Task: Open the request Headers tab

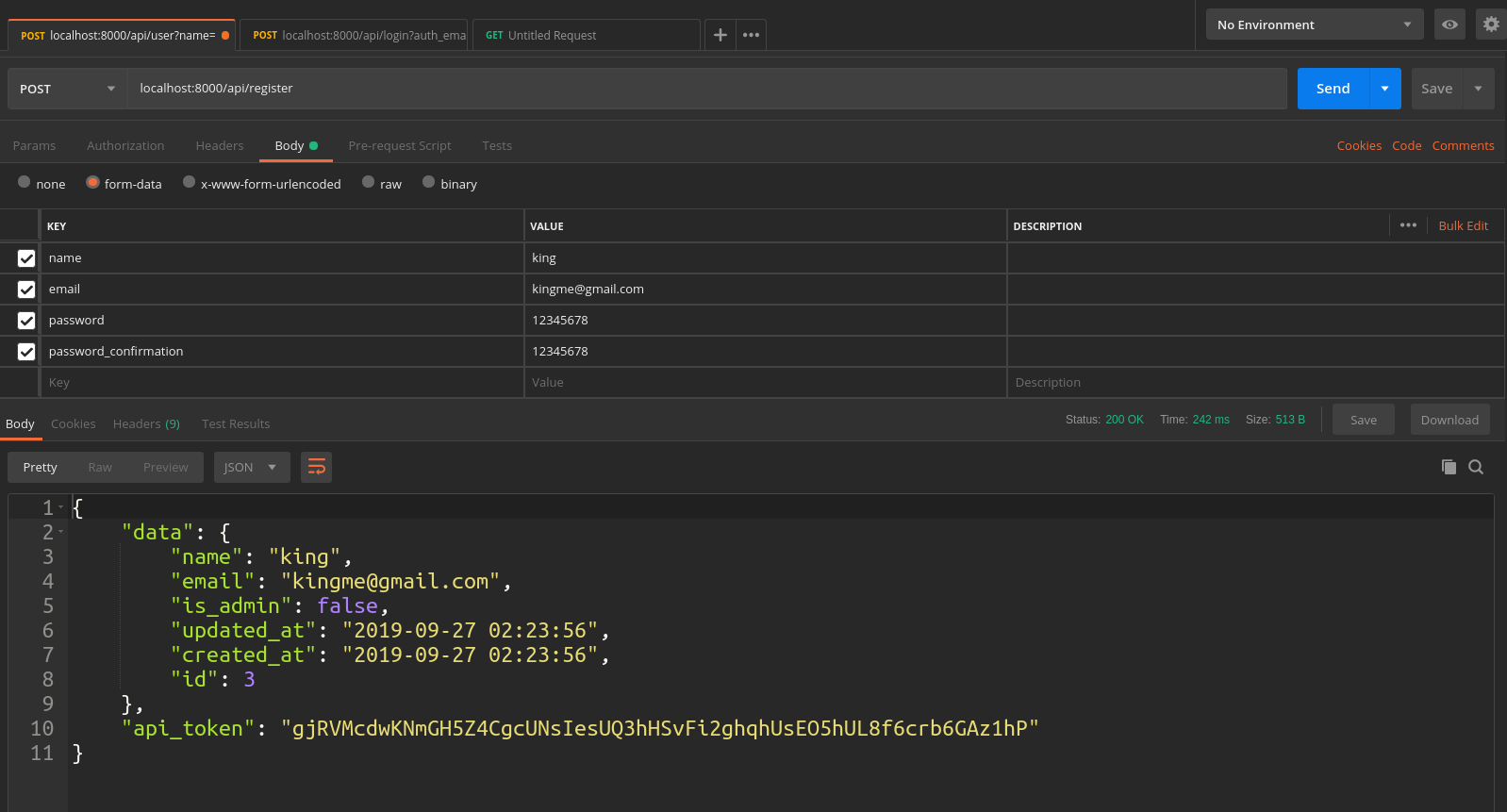Action: click(220, 145)
